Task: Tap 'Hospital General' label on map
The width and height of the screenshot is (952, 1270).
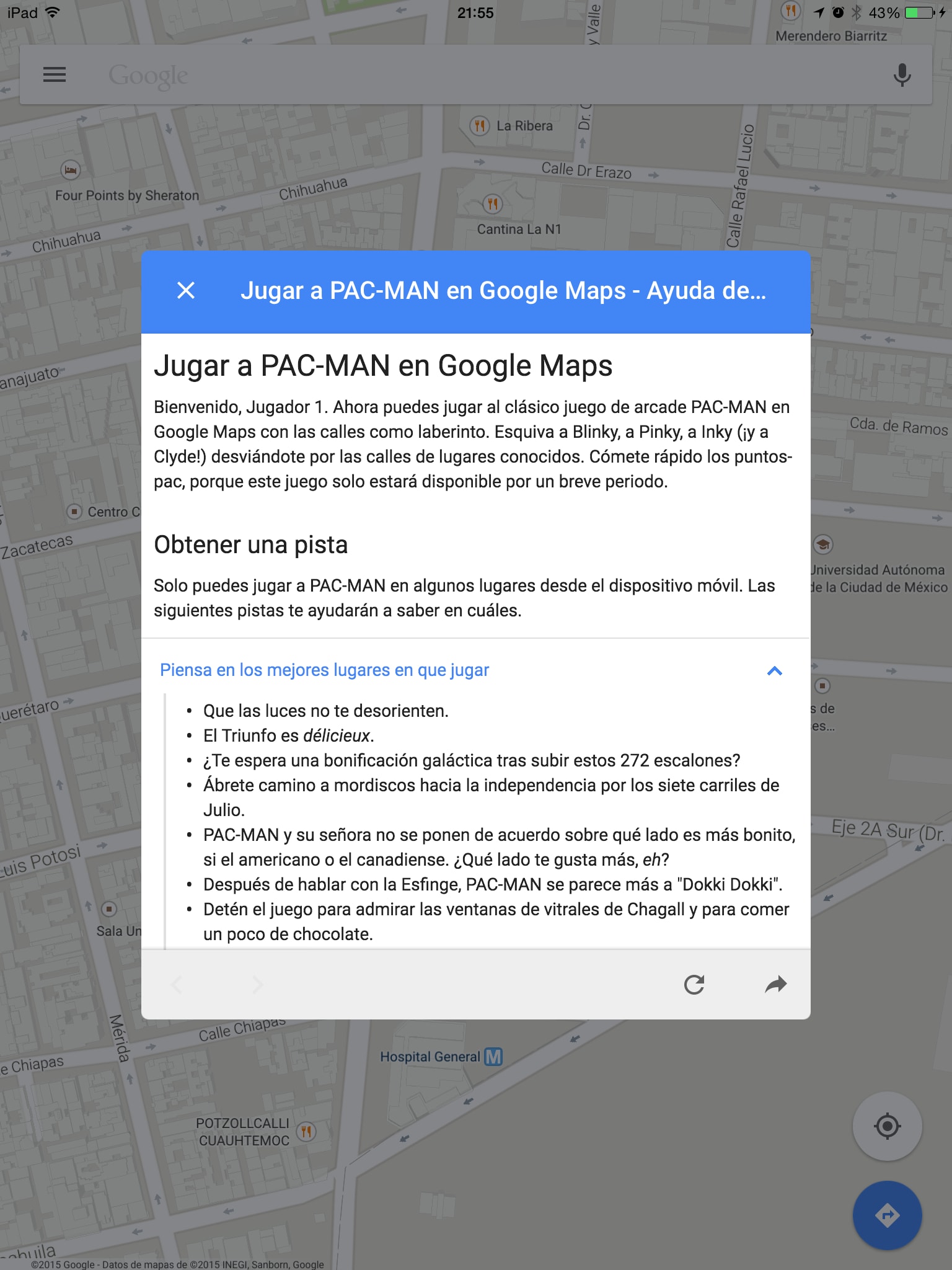Action: click(430, 1057)
